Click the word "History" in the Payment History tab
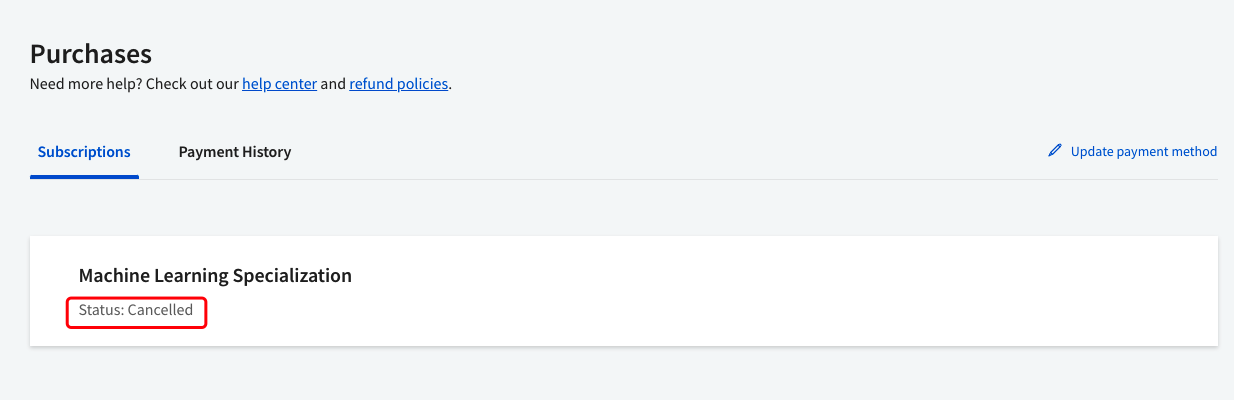The image size is (1234, 400). click(266, 152)
